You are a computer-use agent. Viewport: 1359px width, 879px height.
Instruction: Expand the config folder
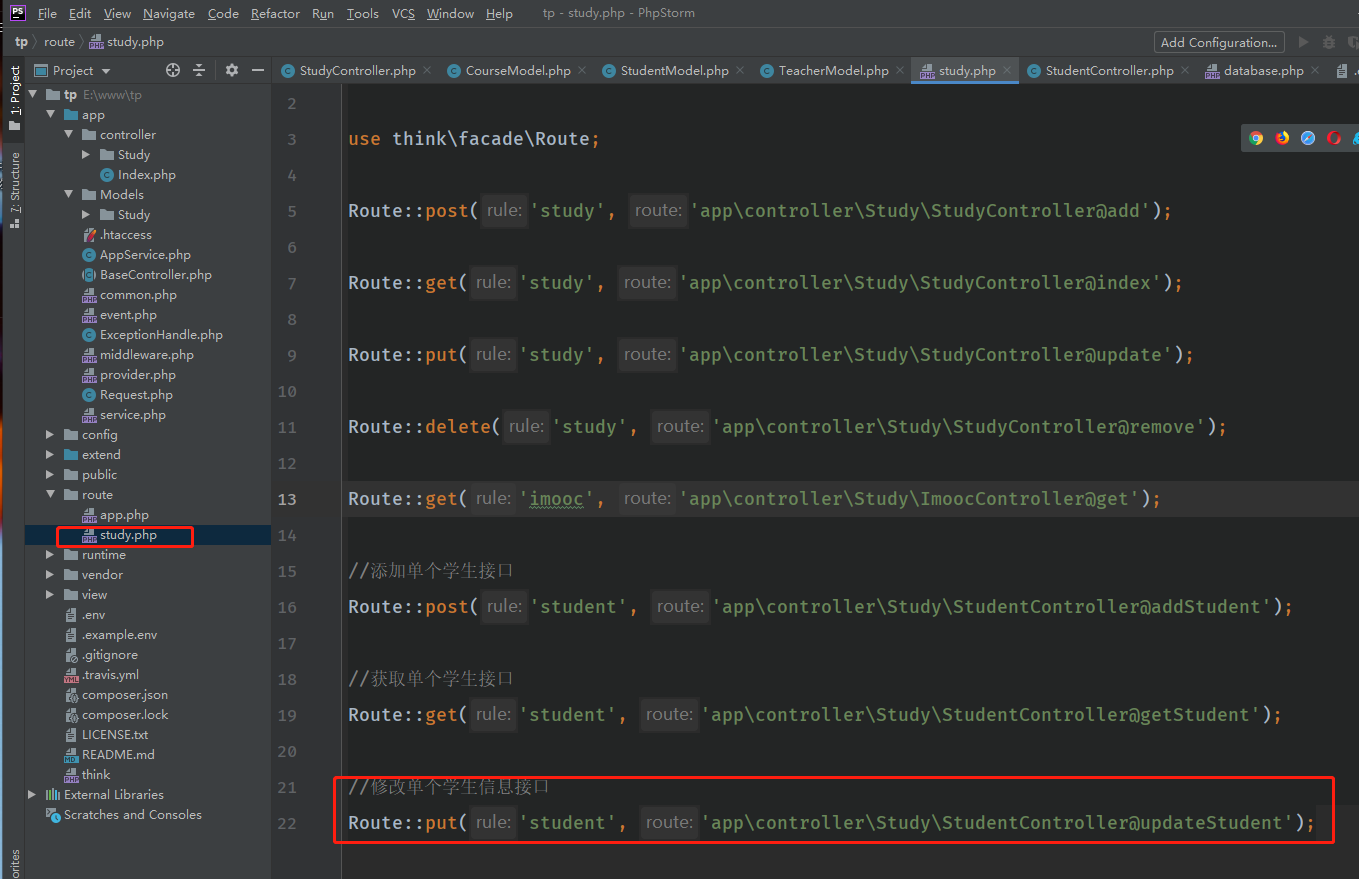point(51,434)
